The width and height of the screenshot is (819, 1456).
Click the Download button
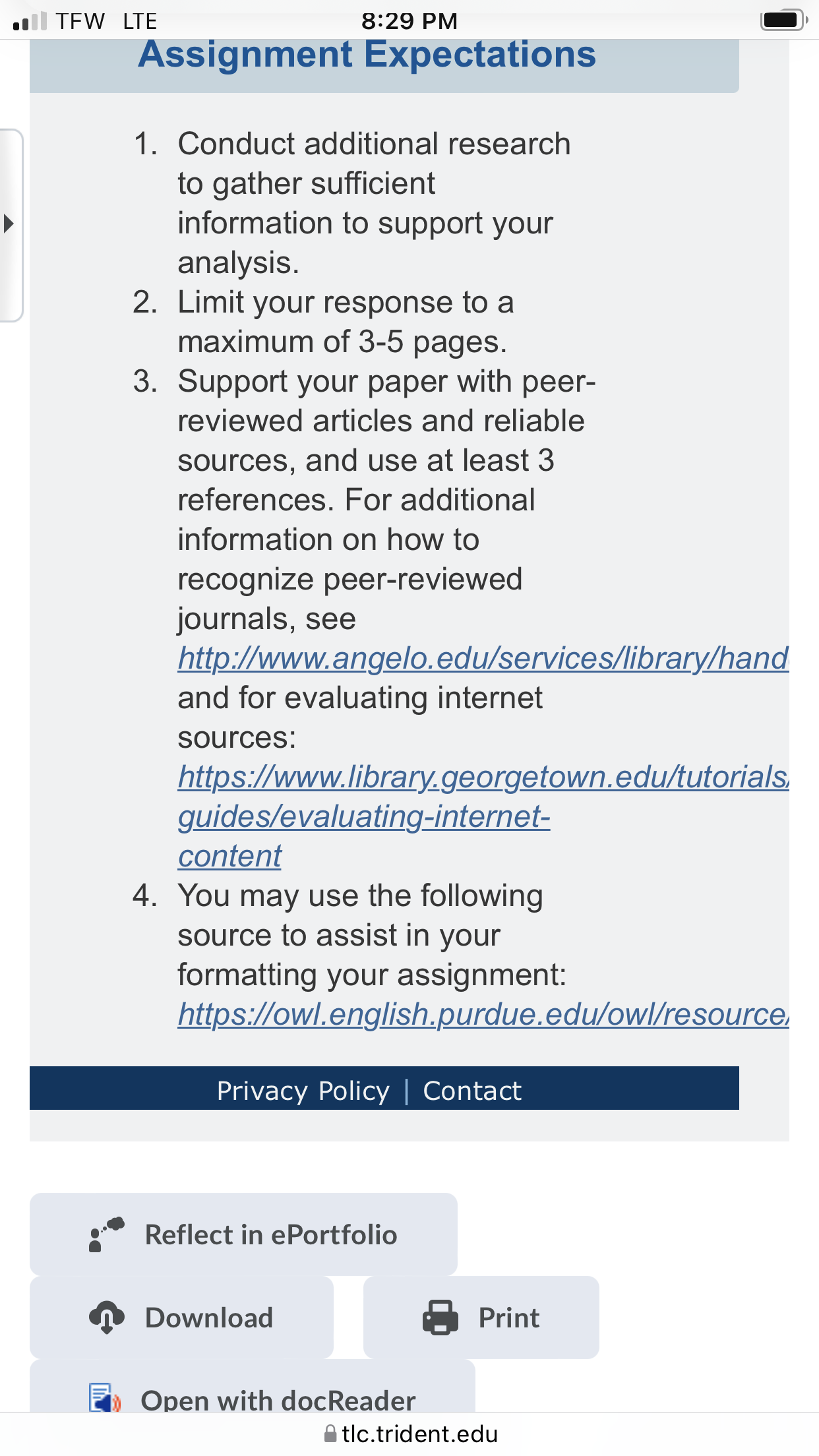181,1318
